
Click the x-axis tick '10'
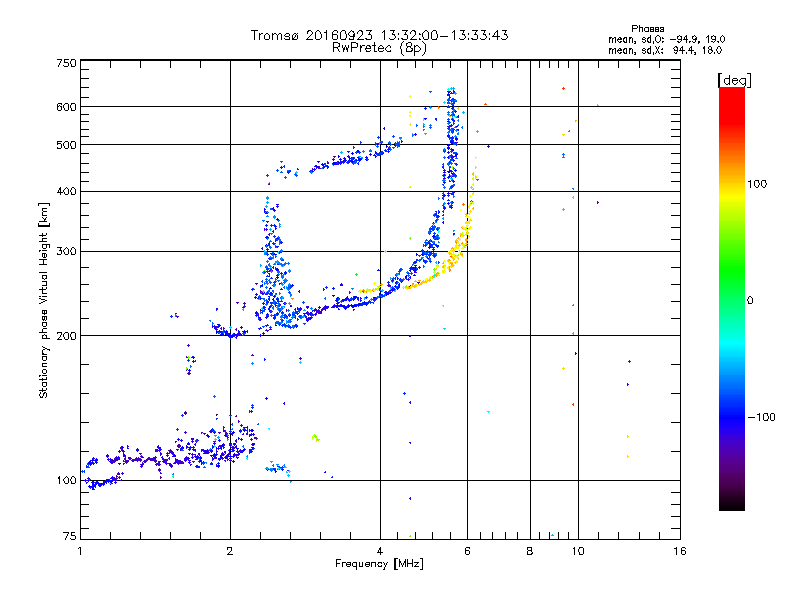(x=578, y=551)
